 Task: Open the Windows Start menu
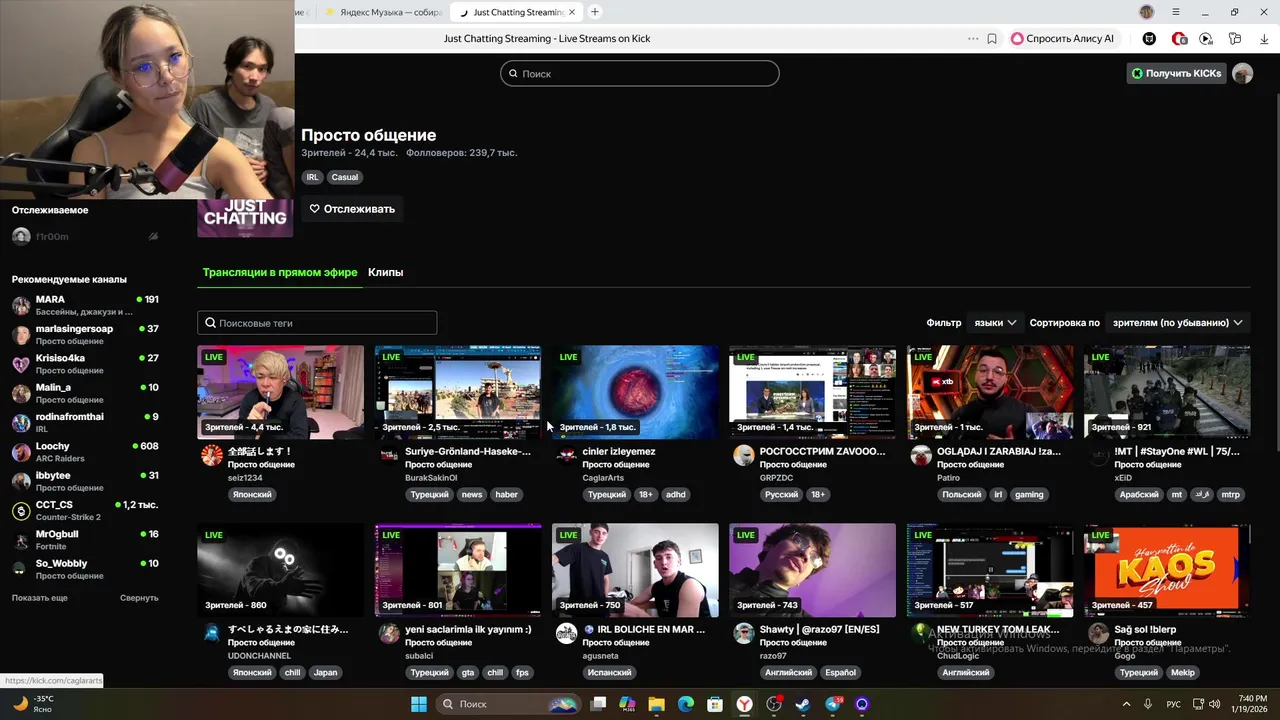point(418,704)
